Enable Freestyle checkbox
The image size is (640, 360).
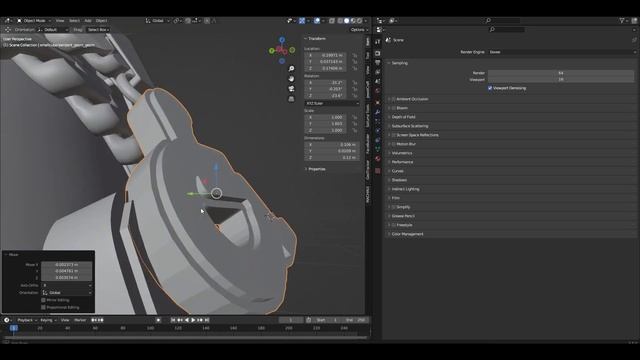coord(394,225)
